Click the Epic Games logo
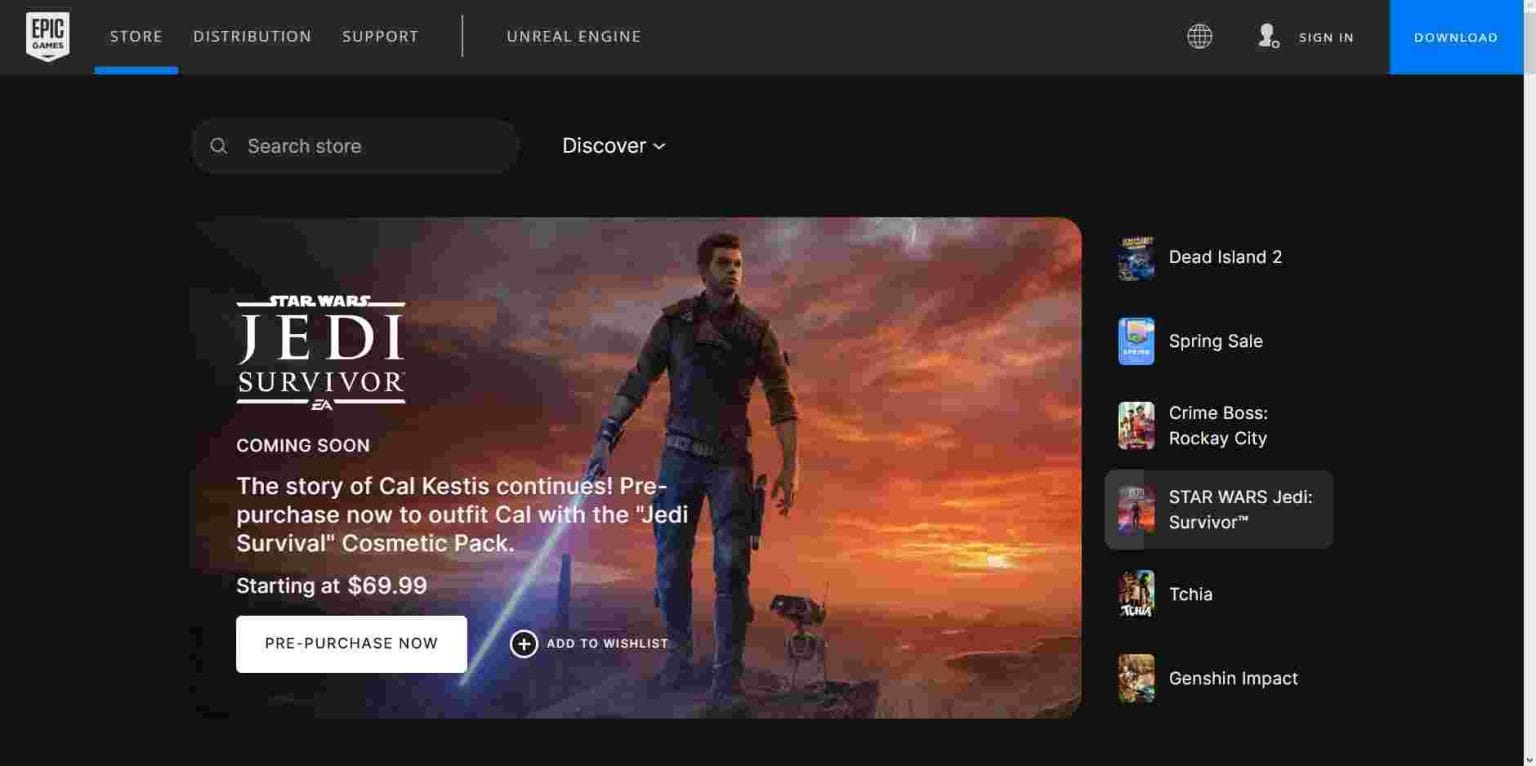Screen dimensions: 1536x766 pyautogui.click(x=46, y=36)
